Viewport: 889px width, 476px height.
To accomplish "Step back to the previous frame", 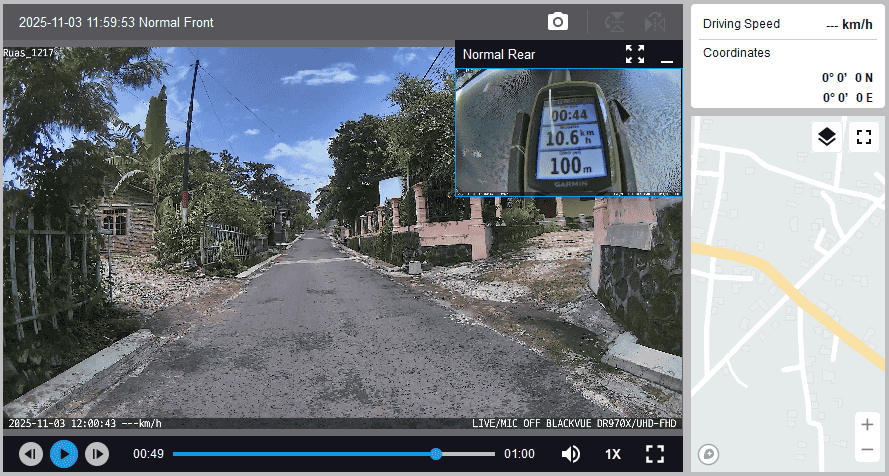I will 31,454.
